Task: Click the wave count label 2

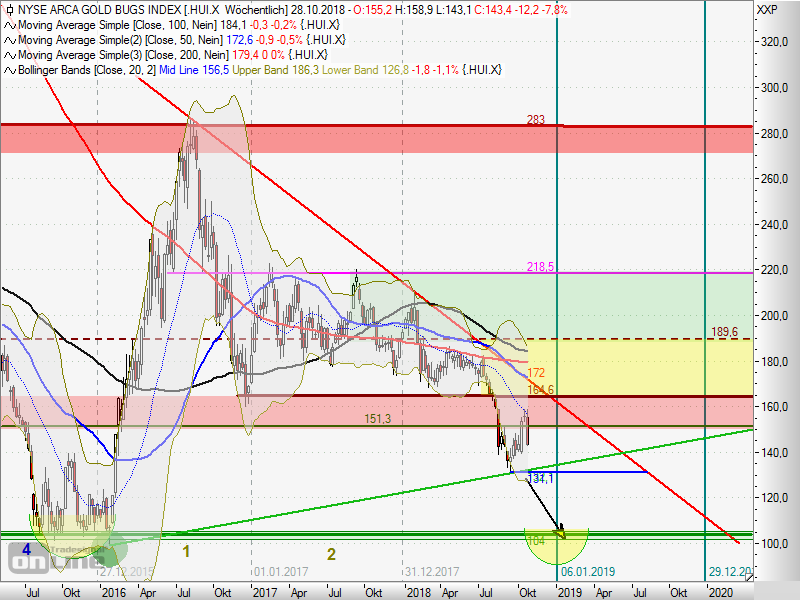Action: point(331,553)
